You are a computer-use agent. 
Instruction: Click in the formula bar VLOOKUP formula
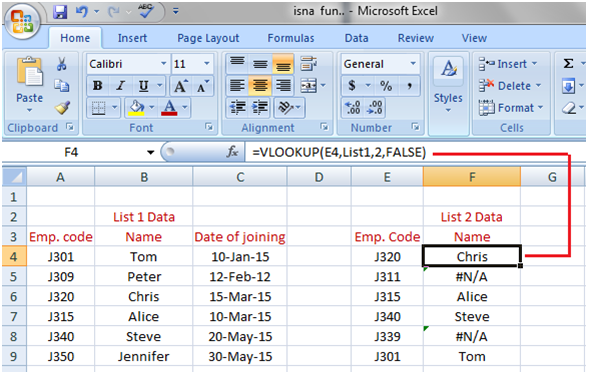coord(339,152)
